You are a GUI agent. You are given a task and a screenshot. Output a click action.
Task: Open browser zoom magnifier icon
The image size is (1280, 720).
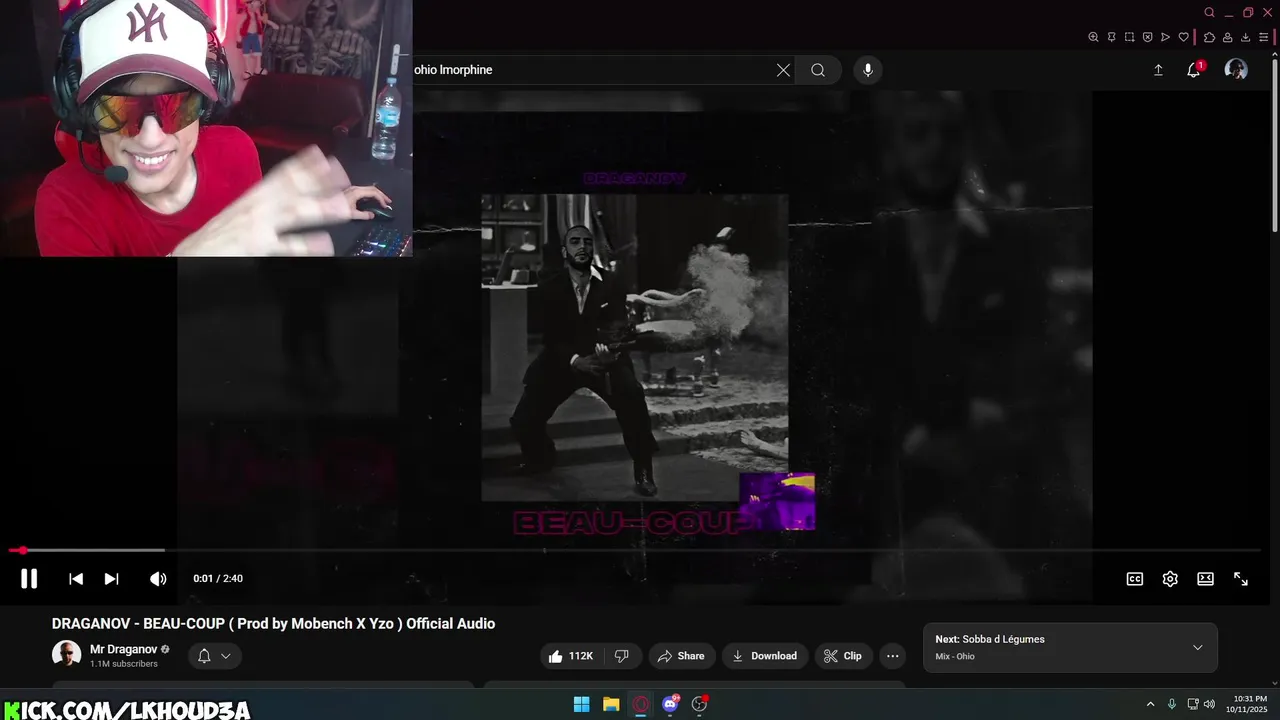pyautogui.click(x=1093, y=37)
